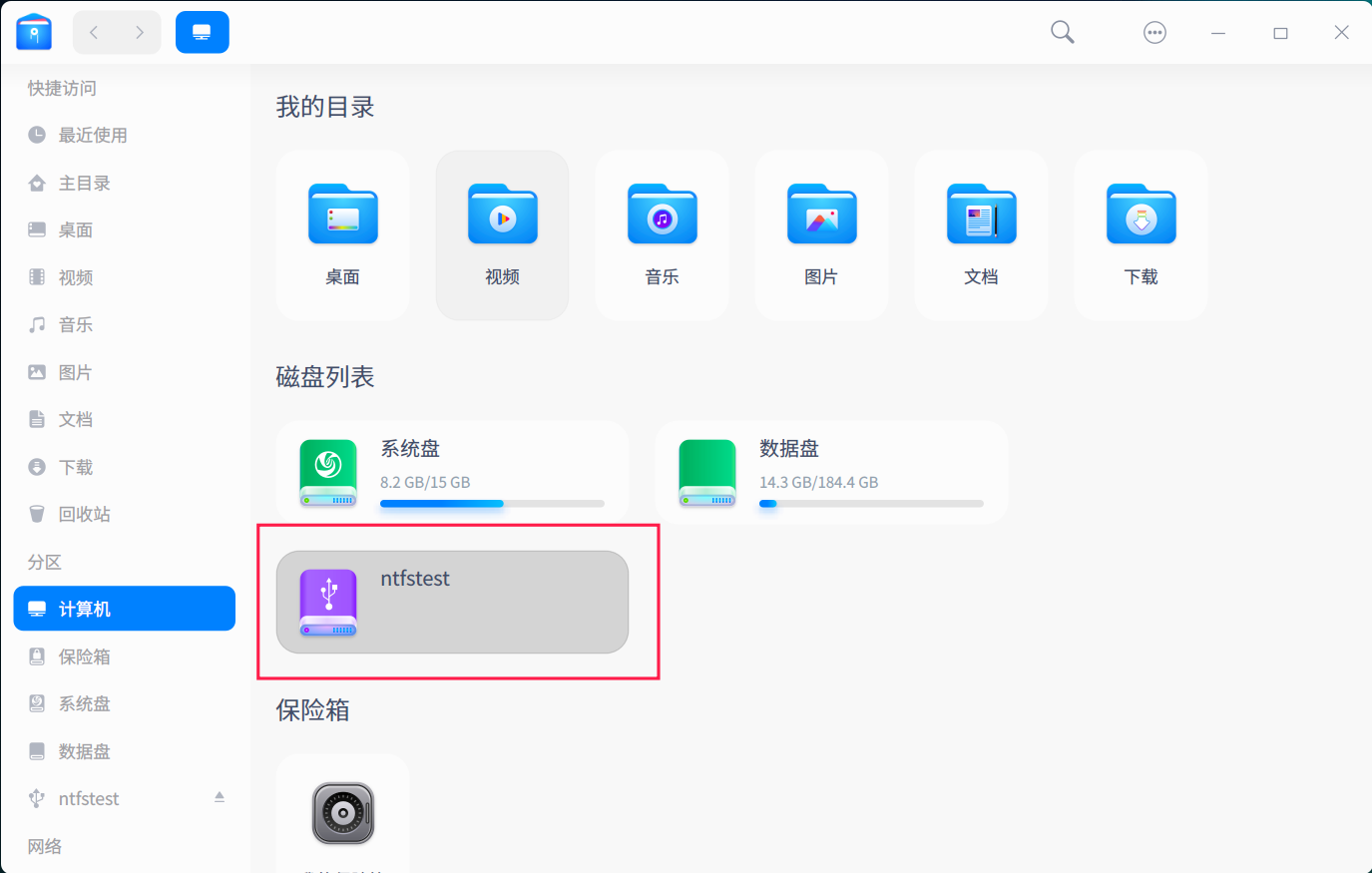This screenshot has height=873, width=1372.
Task: Click the blue computer address button
Action: (x=203, y=33)
